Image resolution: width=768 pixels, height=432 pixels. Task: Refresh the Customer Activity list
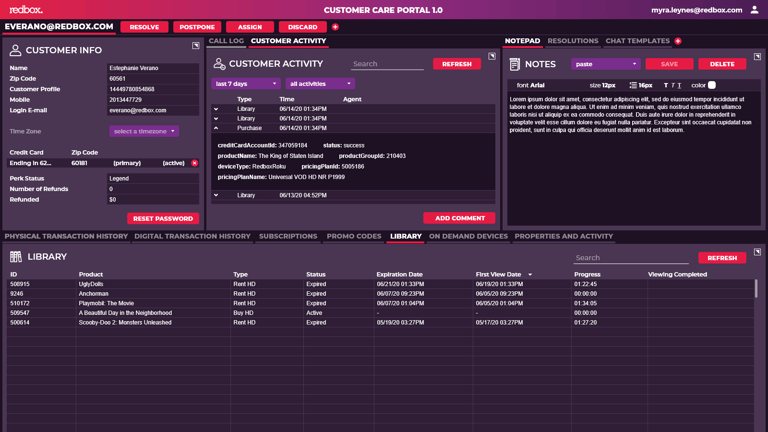click(457, 64)
